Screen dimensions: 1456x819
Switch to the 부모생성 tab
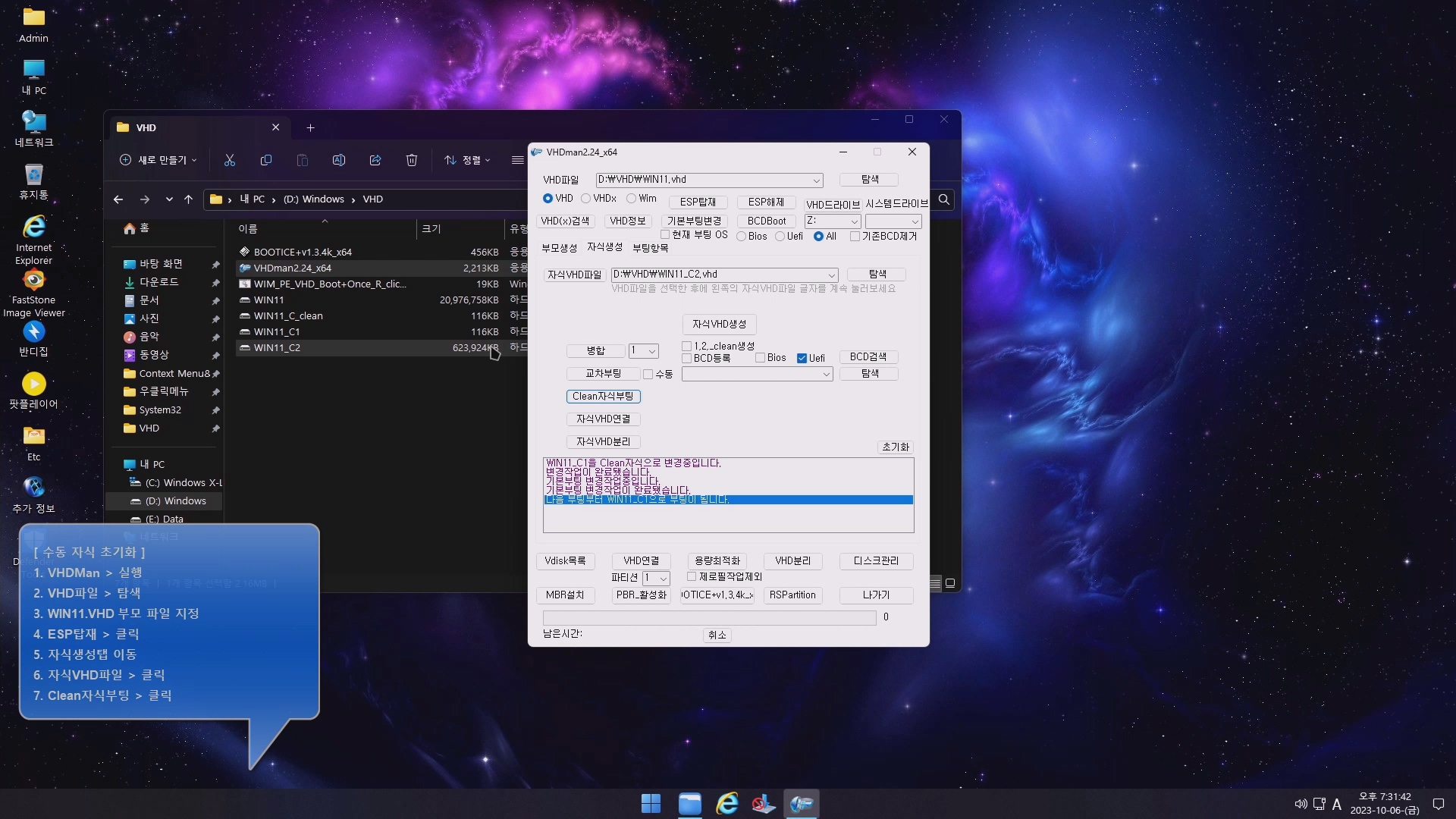coord(559,248)
